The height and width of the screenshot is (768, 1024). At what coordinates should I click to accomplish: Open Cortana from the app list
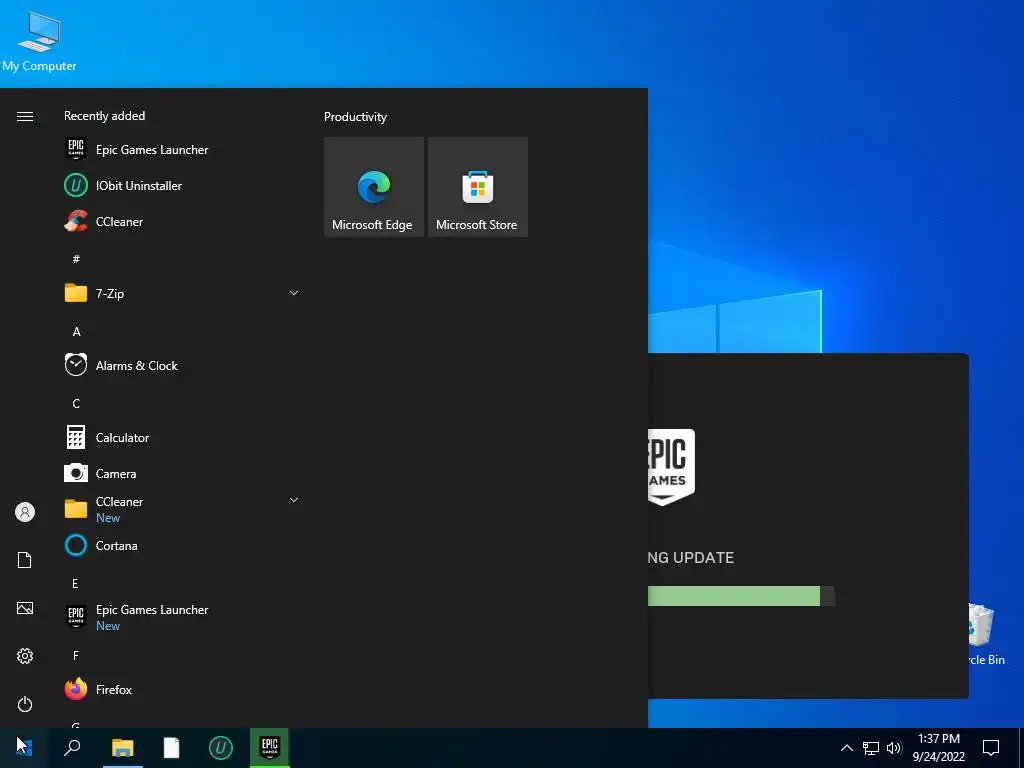pyautogui.click(x=182, y=545)
